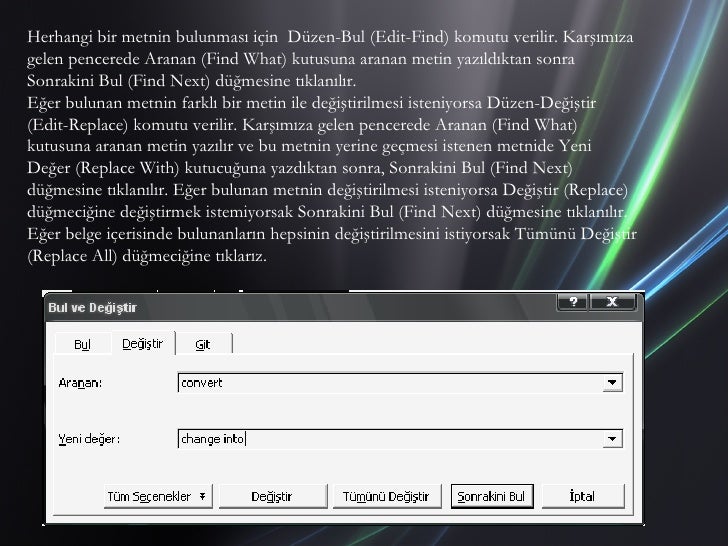Click the Değiştir button

tap(273, 496)
